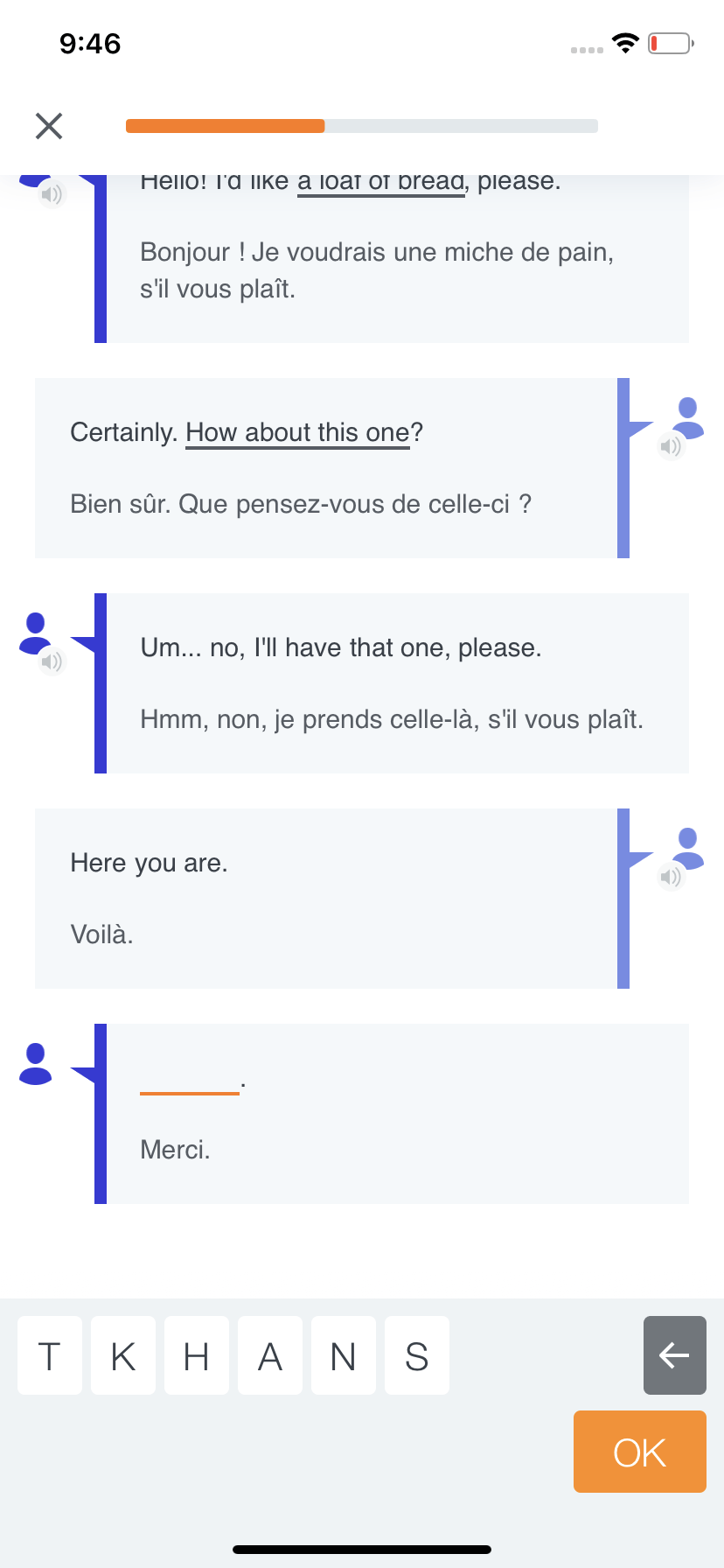This screenshot has width=724, height=1568.
Task: Play audio for "Here you are."
Action: click(x=671, y=877)
